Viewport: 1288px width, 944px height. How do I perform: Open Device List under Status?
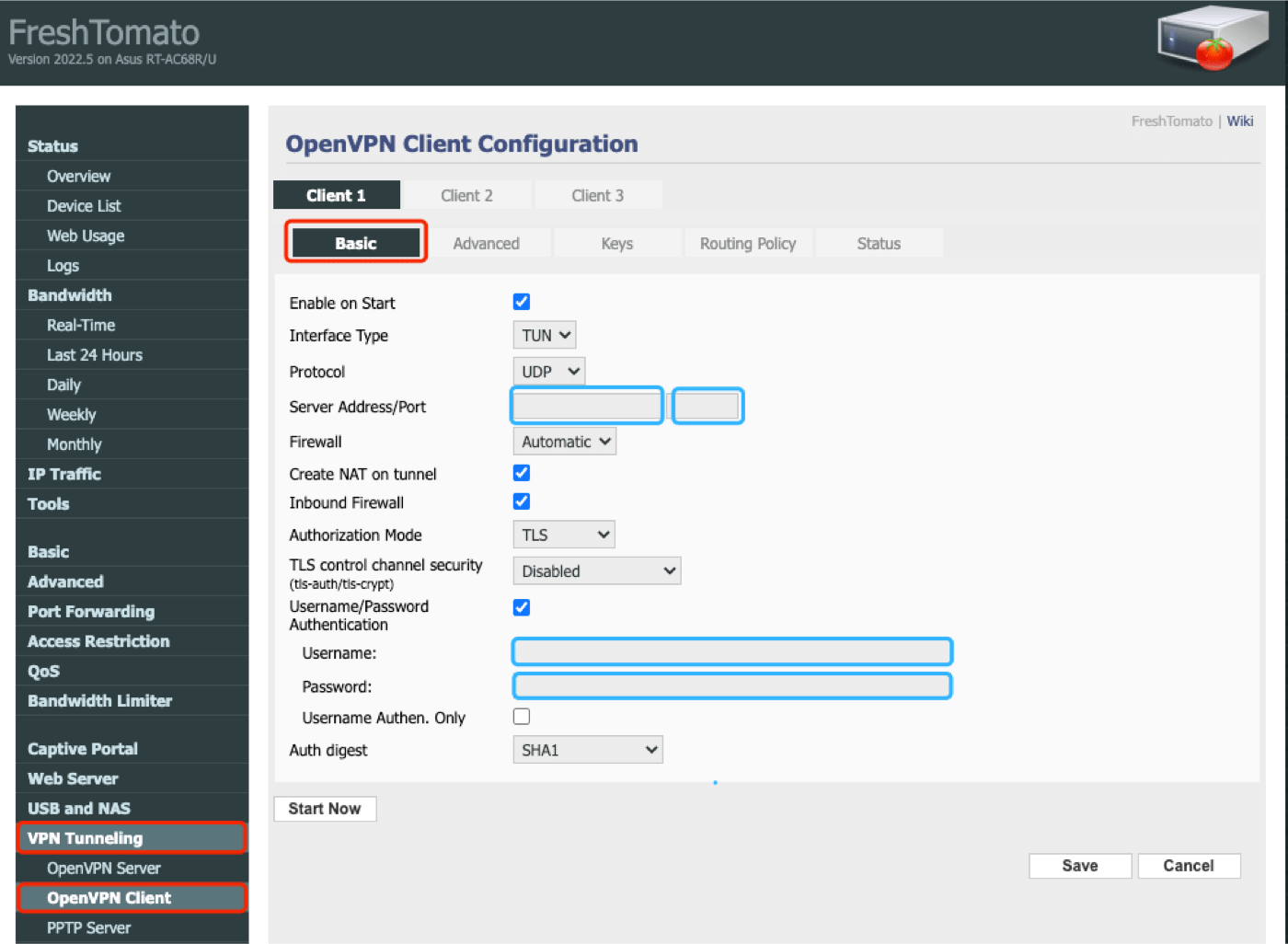point(84,206)
